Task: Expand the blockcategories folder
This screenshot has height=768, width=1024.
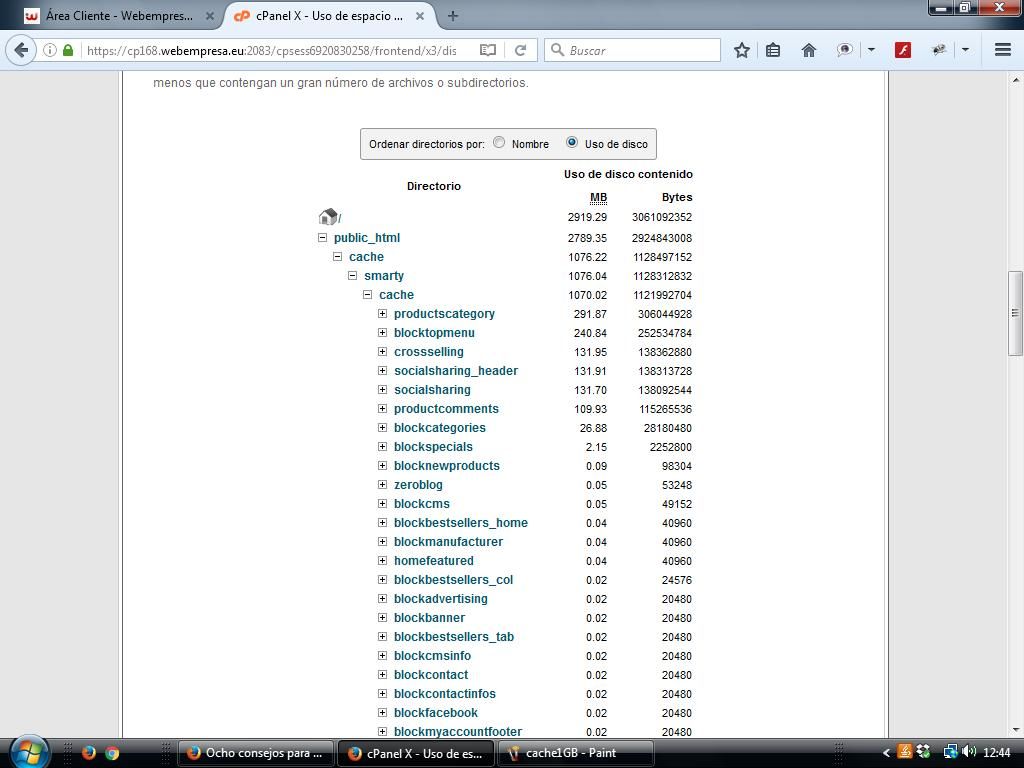Action: click(x=382, y=427)
